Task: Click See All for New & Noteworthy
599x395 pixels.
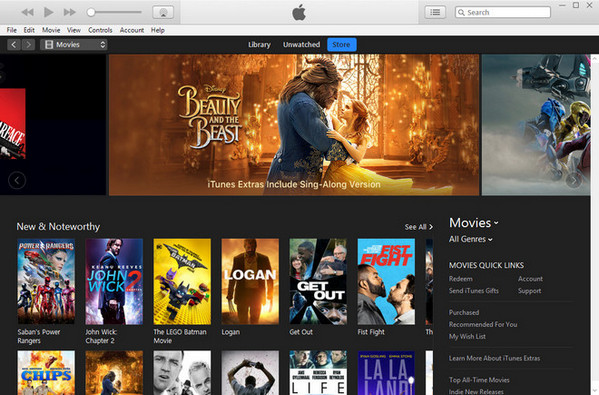Action: click(x=419, y=227)
